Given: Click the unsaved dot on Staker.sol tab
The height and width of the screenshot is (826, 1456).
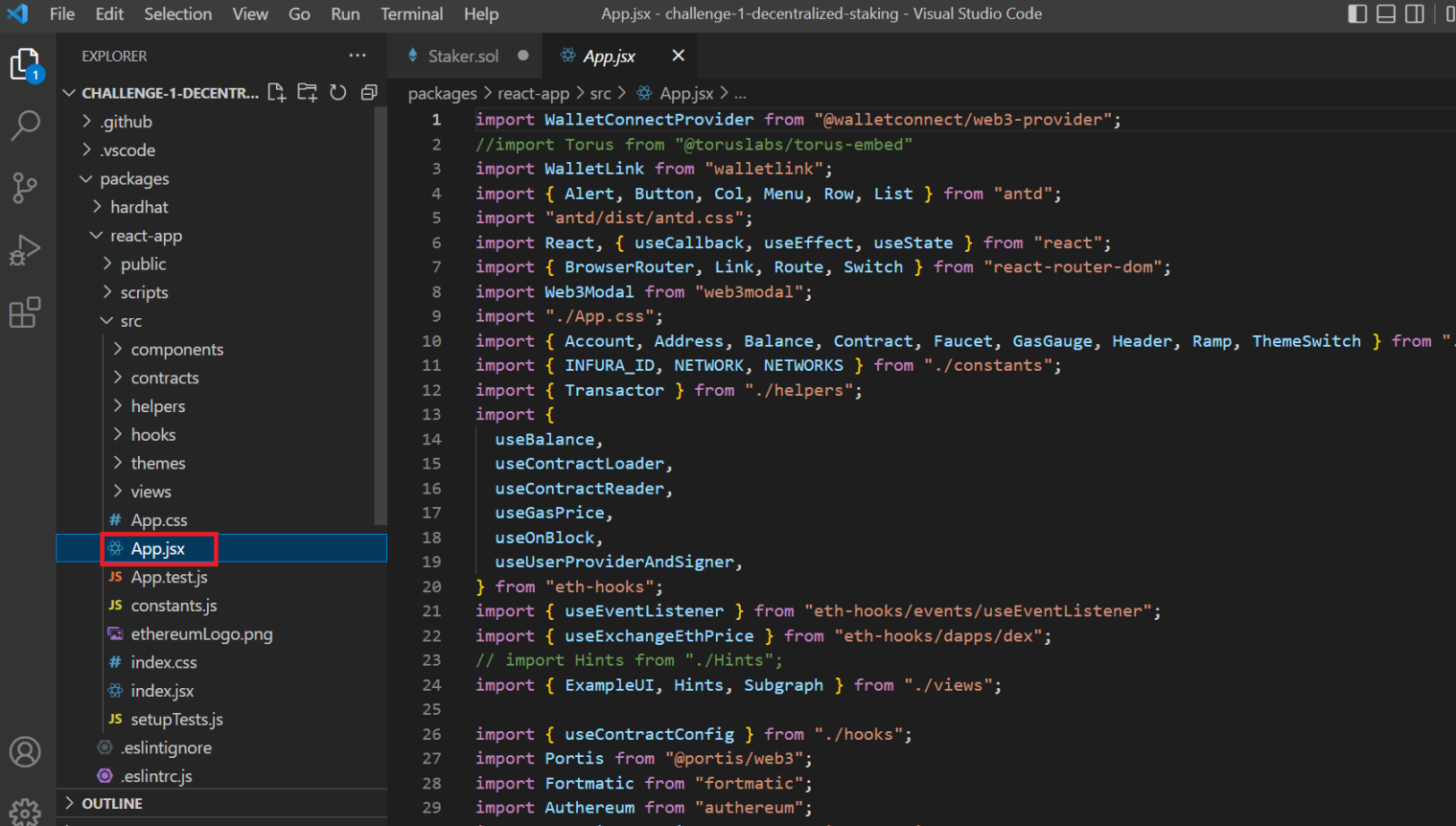Looking at the screenshot, I should tap(523, 56).
